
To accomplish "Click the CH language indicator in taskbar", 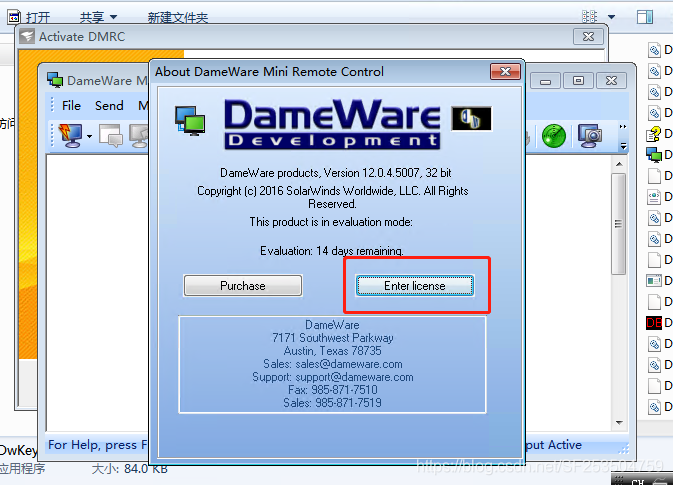I will point(637,482).
